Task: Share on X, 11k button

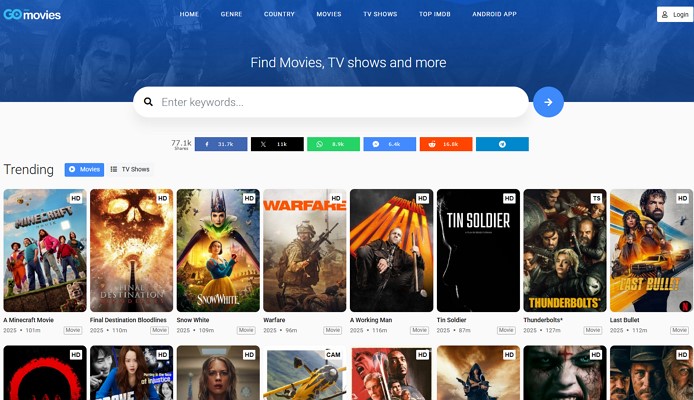Action: [277, 144]
